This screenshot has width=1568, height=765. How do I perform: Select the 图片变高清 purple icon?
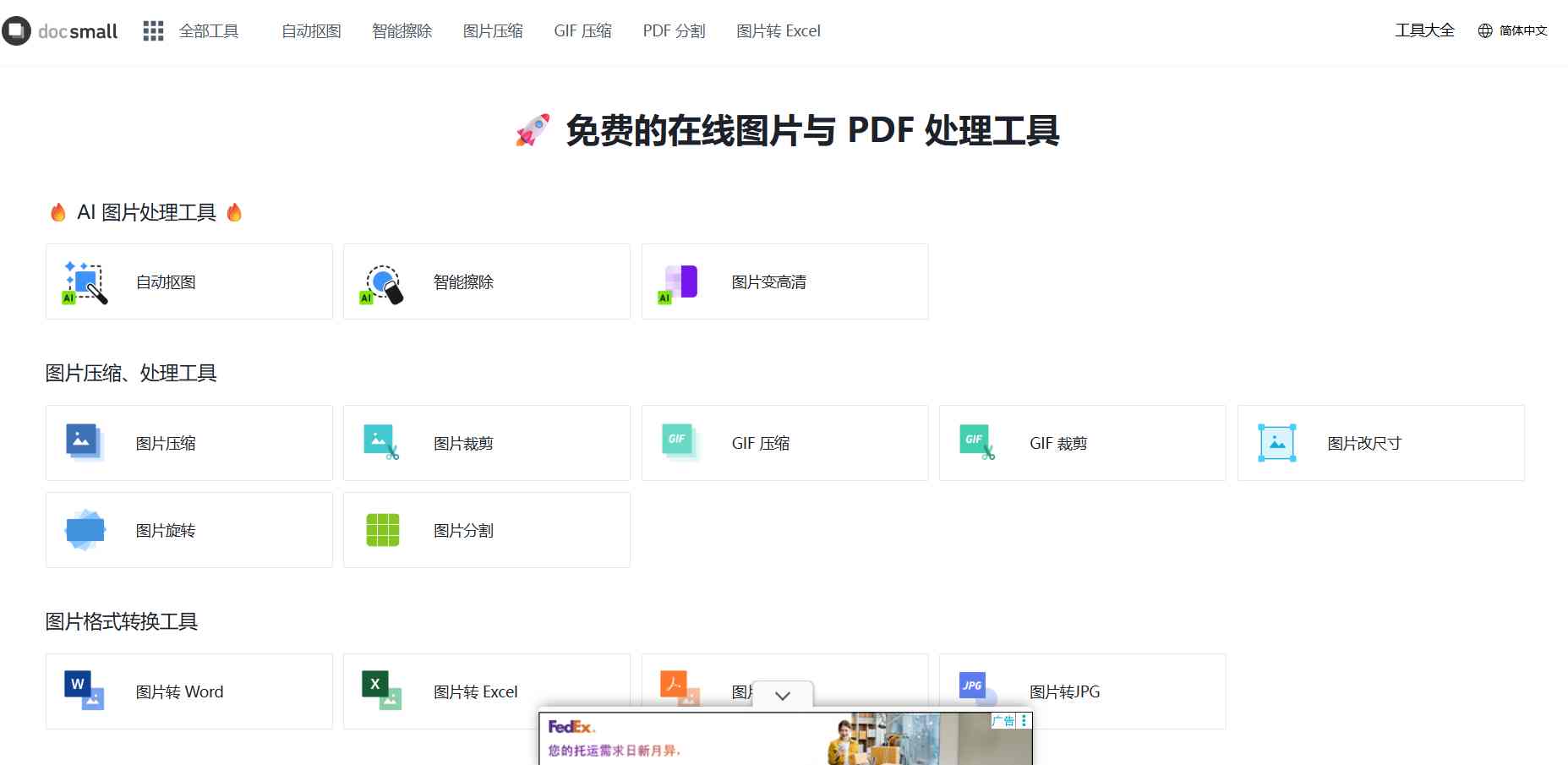[680, 282]
